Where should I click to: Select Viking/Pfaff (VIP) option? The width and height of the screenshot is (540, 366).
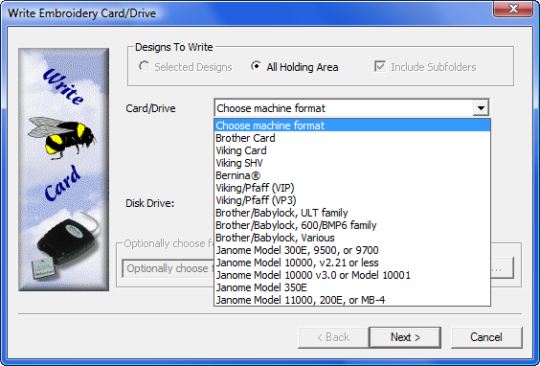click(352, 188)
